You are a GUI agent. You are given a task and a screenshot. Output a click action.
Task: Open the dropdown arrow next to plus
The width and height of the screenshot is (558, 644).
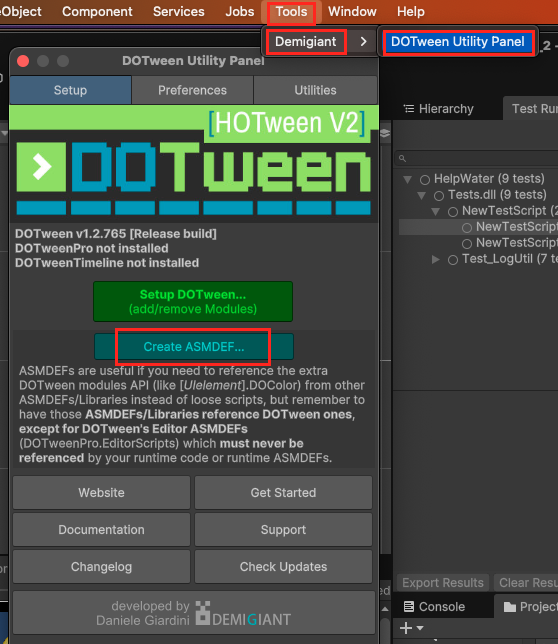(x=420, y=628)
